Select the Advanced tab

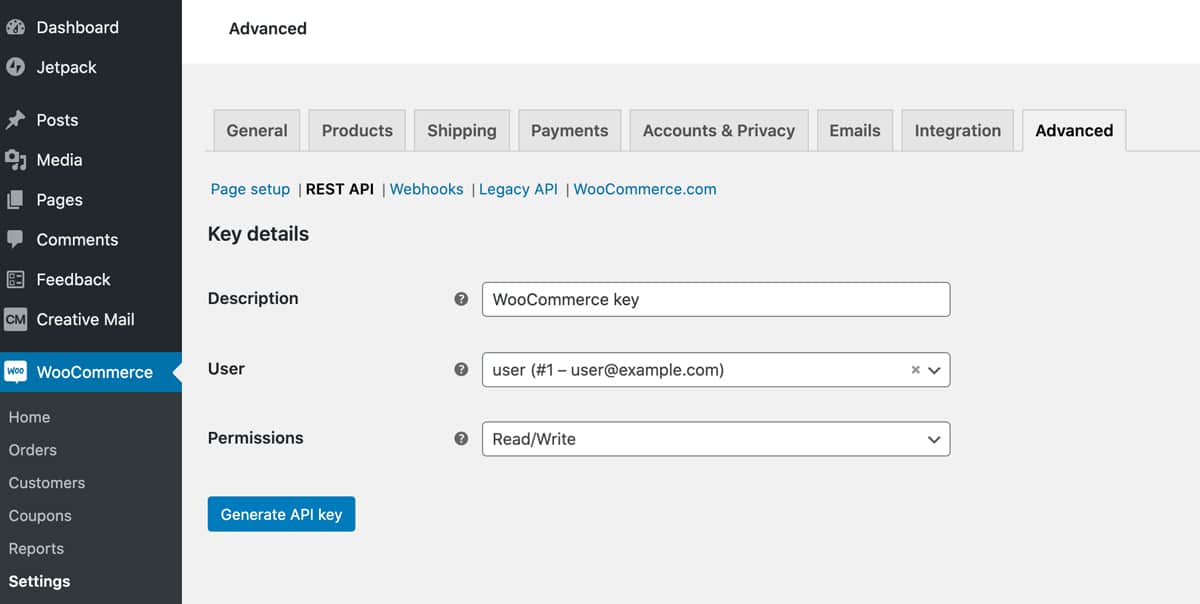pyautogui.click(x=1075, y=131)
